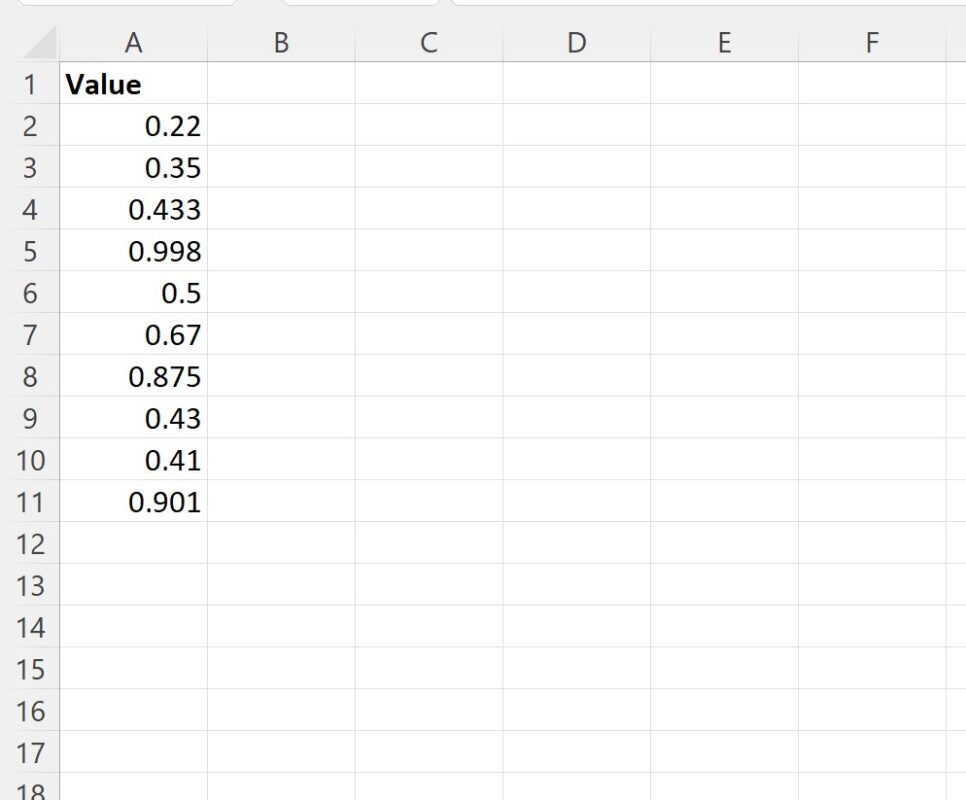Select column D header
Screen dimensions: 966x800
[576, 42]
